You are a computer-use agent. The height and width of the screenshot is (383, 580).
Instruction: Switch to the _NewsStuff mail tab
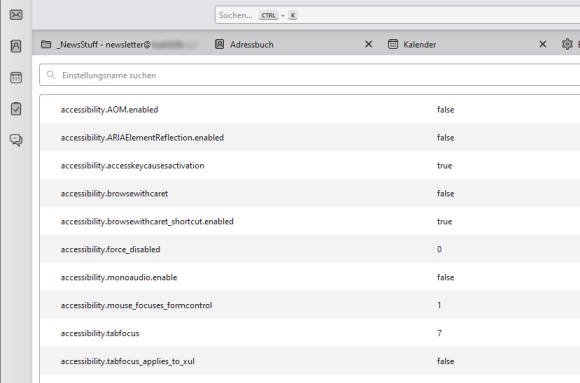pos(120,44)
